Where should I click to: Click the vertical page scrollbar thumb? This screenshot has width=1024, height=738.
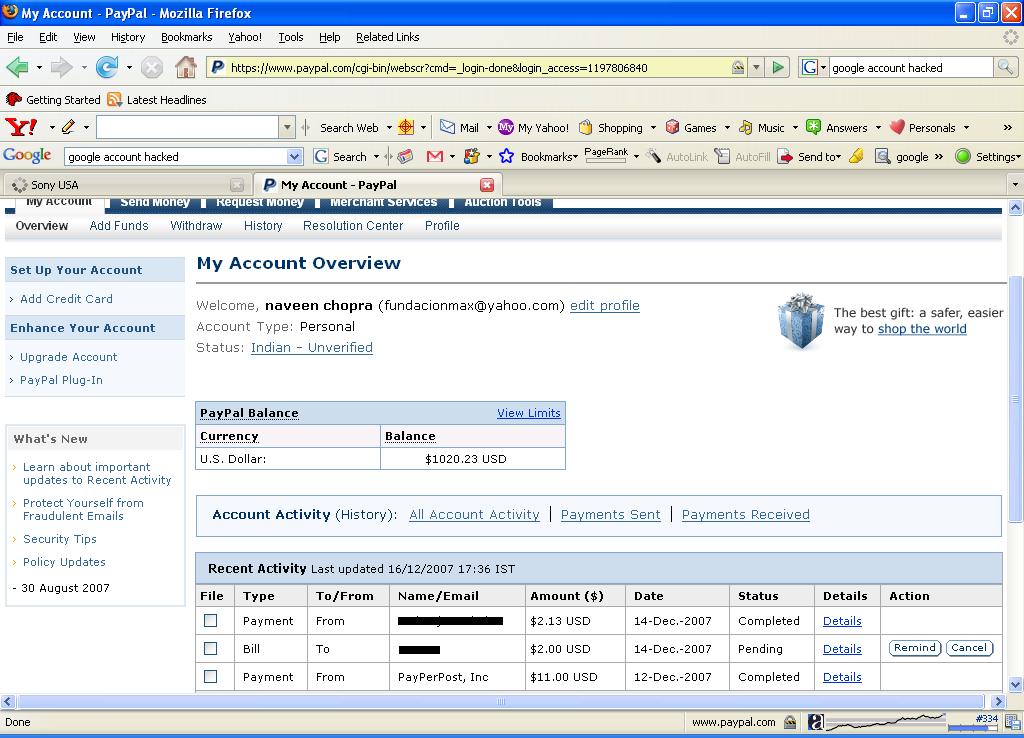point(1016,398)
